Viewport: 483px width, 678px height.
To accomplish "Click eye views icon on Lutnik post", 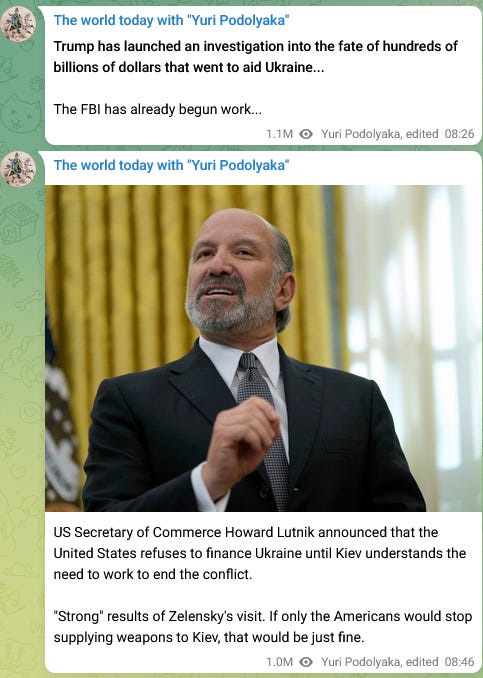I will pos(306,662).
